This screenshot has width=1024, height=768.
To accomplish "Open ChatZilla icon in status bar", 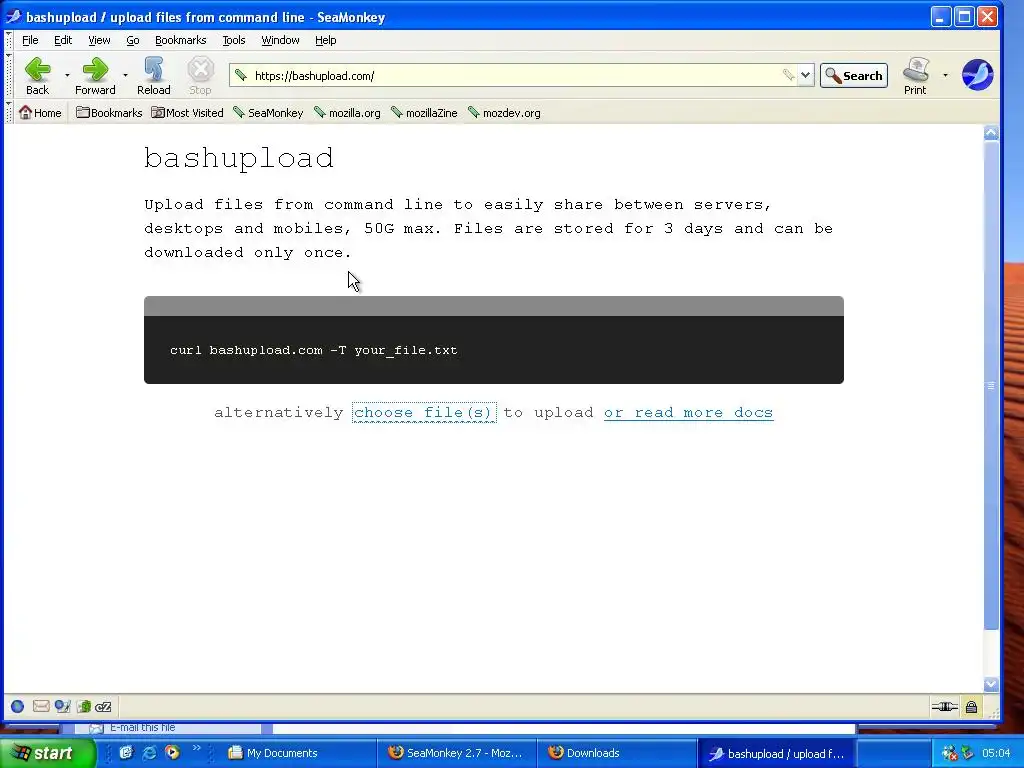I will tap(103, 706).
